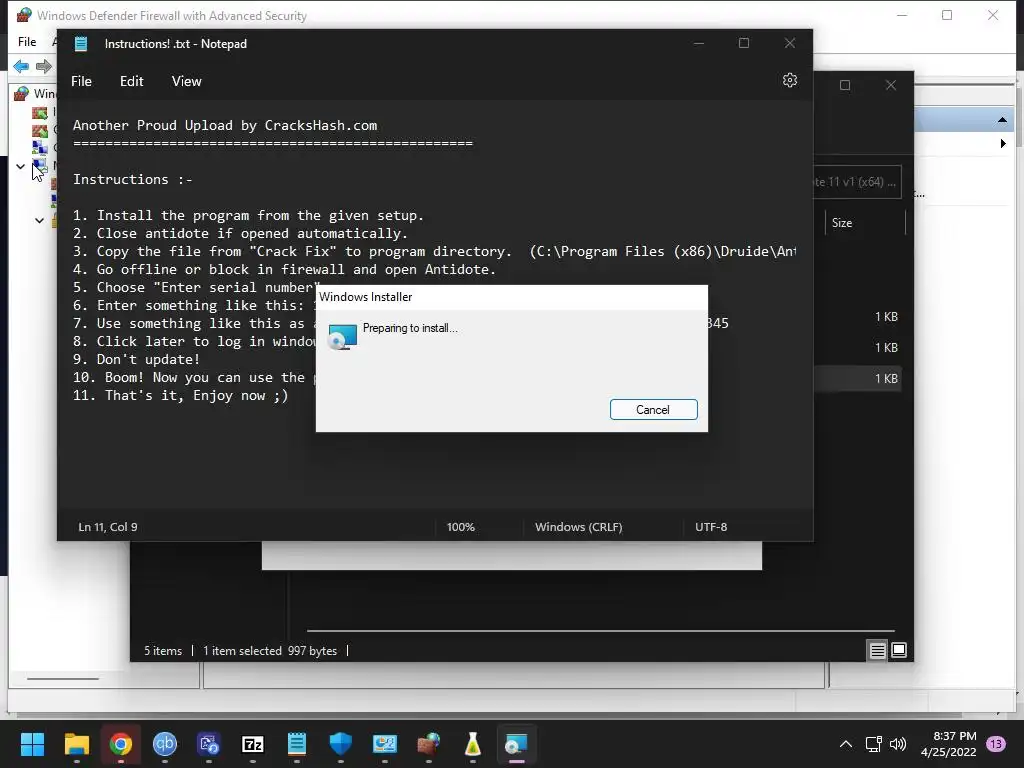The image size is (1024, 768).
Task: Switch to Notepad via taskbar icon
Action: click(x=296, y=744)
